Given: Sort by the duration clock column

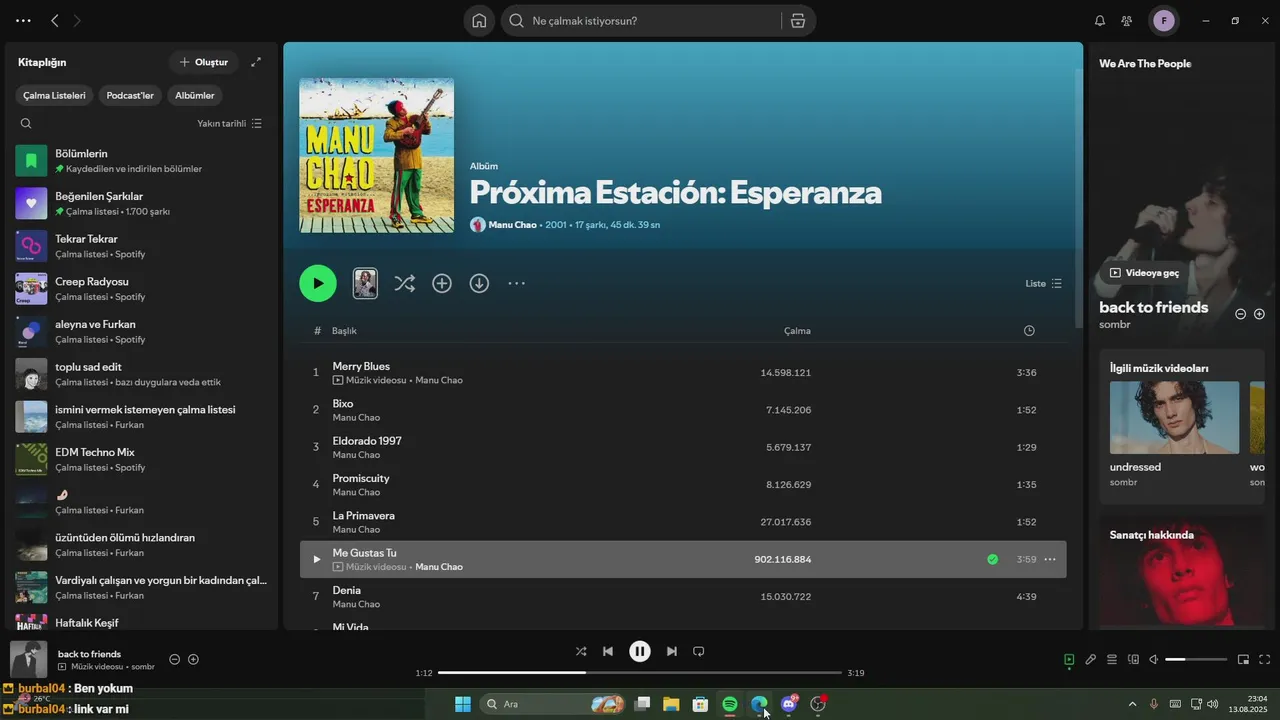Looking at the screenshot, I should (x=1029, y=331).
